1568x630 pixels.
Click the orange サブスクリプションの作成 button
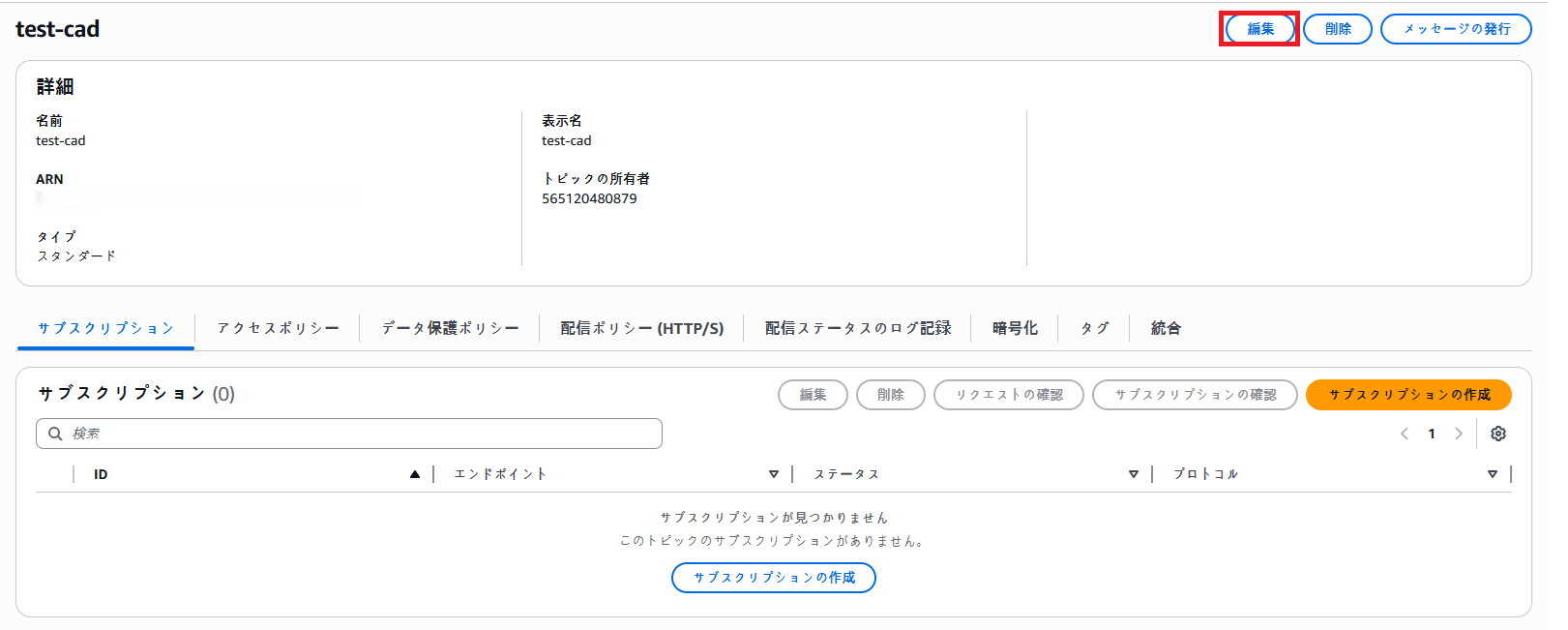tap(1408, 395)
